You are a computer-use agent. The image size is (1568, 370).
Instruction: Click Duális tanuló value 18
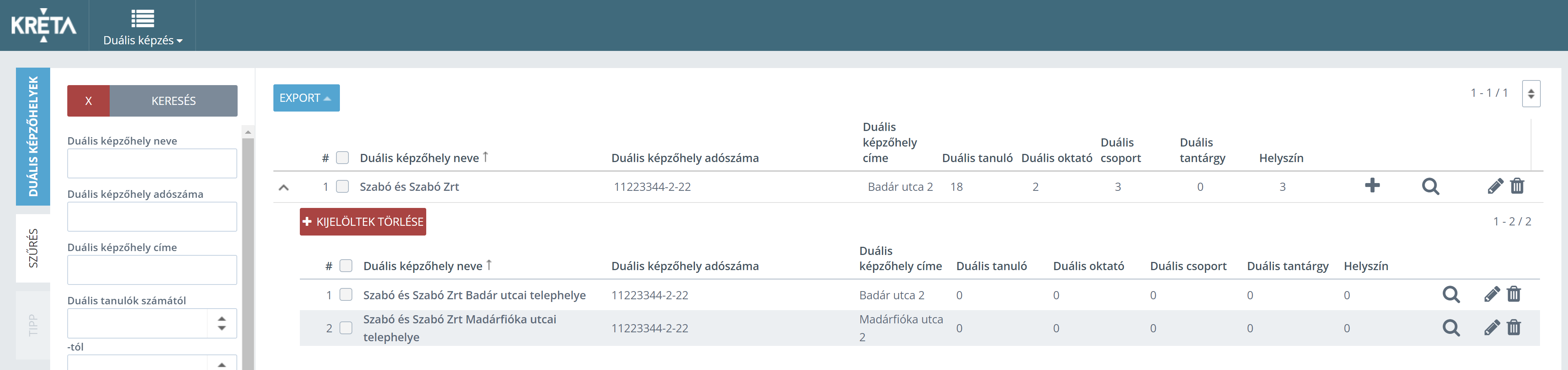(956, 187)
